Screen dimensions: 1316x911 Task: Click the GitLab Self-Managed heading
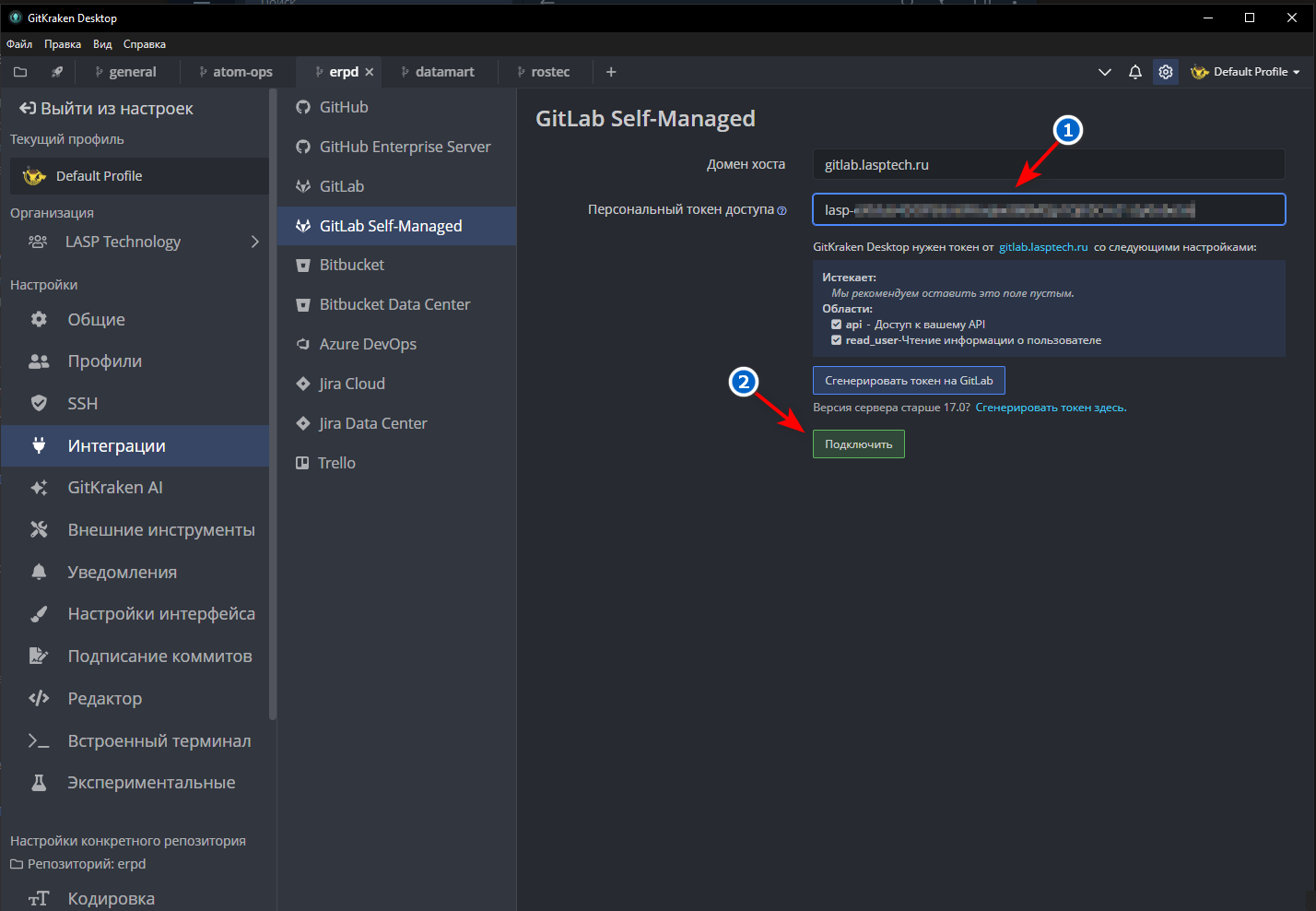[x=645, y=119]
